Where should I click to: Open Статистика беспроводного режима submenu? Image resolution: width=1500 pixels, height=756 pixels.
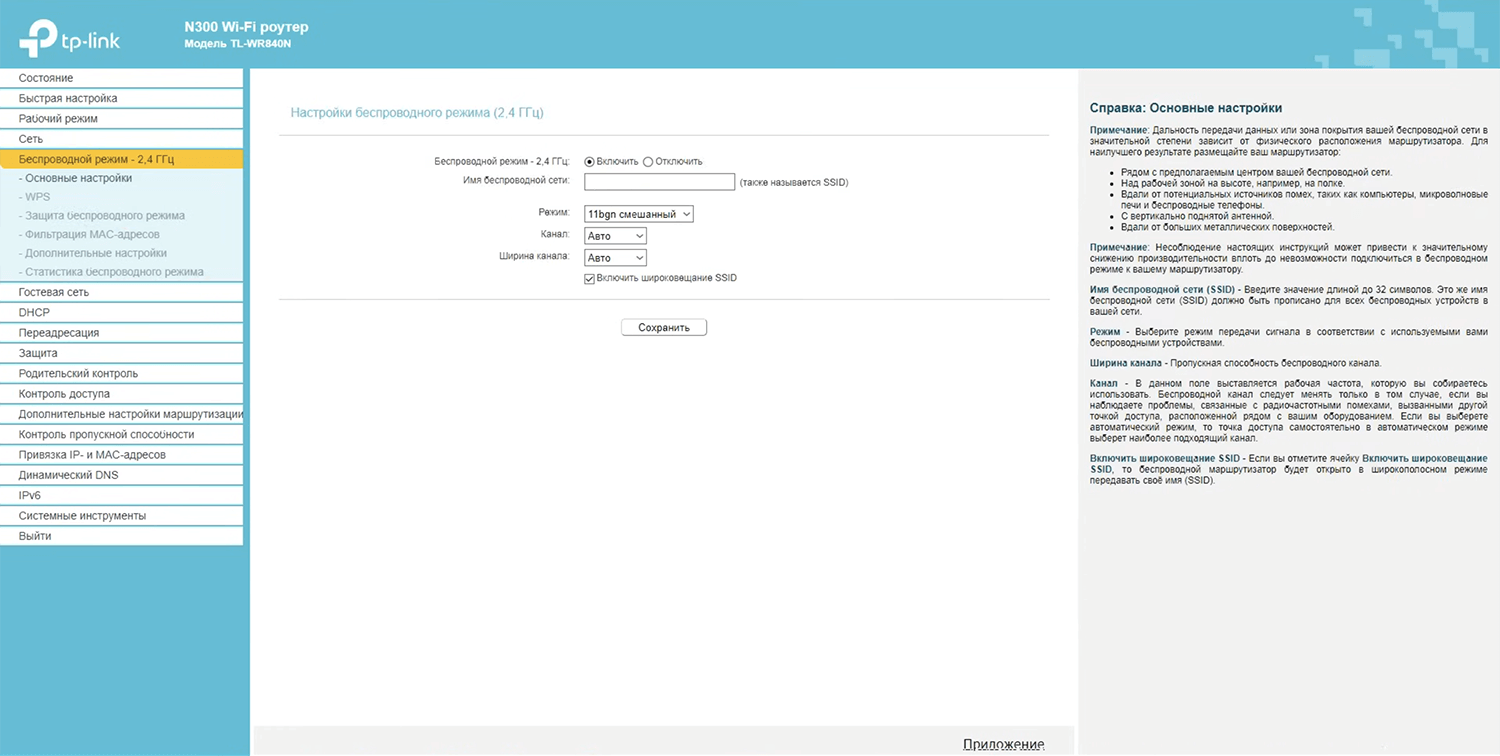point(113,272)
